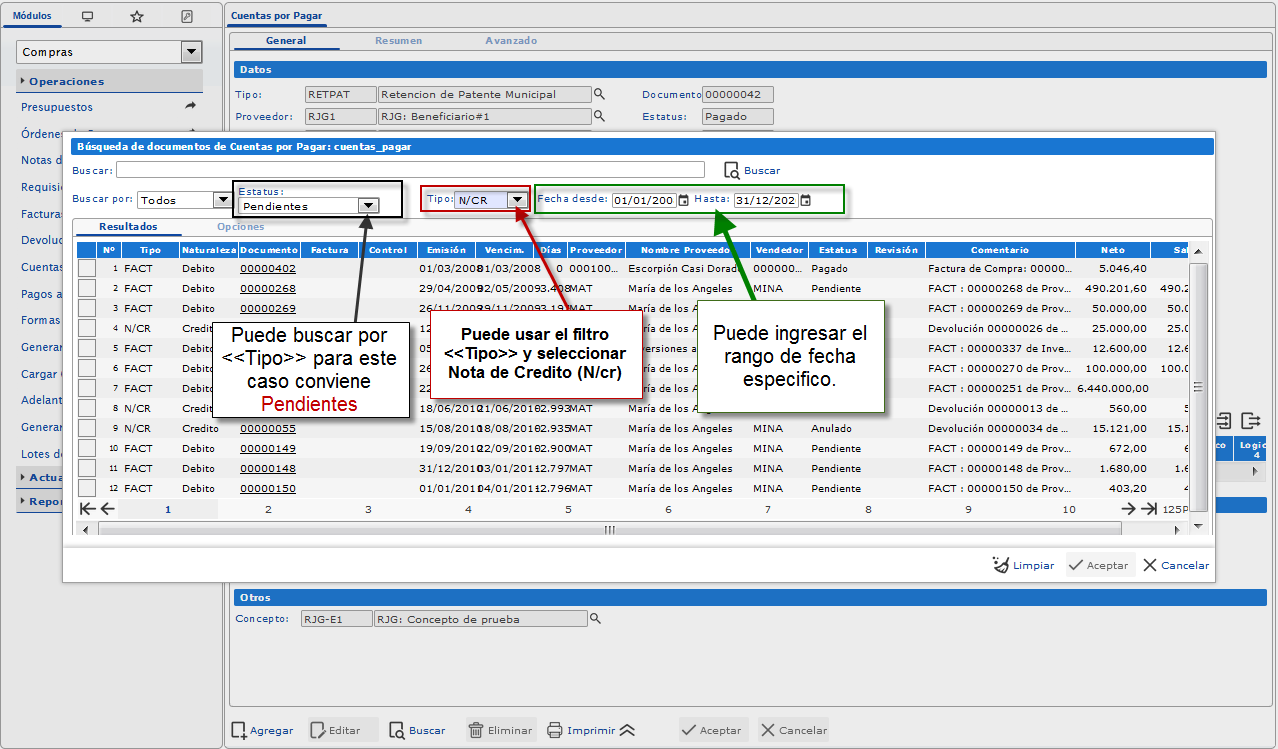Click lookup magnifier beside Tipo field
The height and width of the screenshot is (749, 1278).
pyautogui.click(x=600, y=94)
